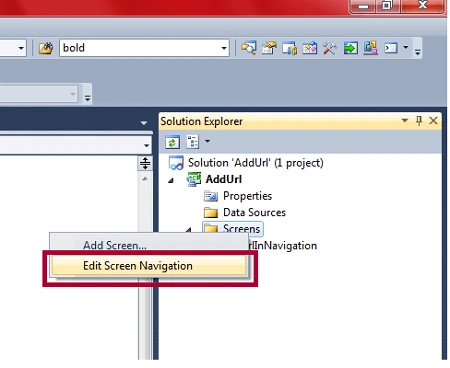Open the Solution Explorer view dropdown arrow

point(207,141)
